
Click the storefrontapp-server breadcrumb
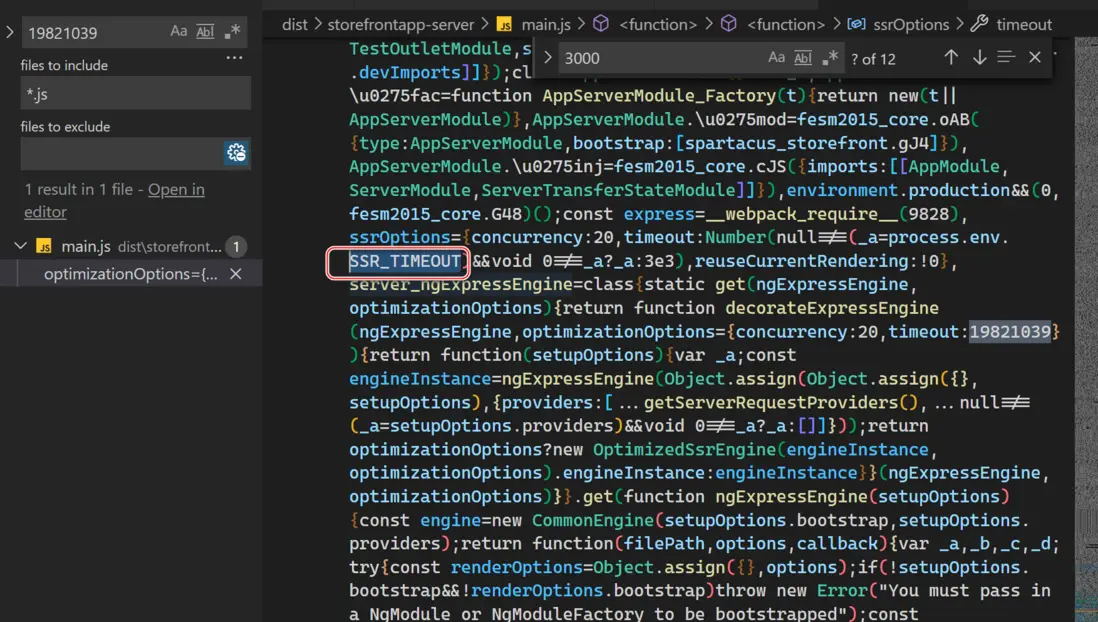(x=401, y=25)
